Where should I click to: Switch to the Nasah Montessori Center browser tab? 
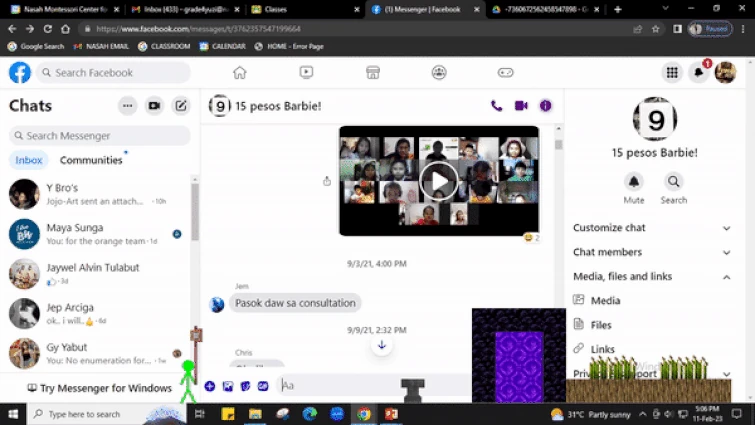pyautogui.click(x=65, y=9)
